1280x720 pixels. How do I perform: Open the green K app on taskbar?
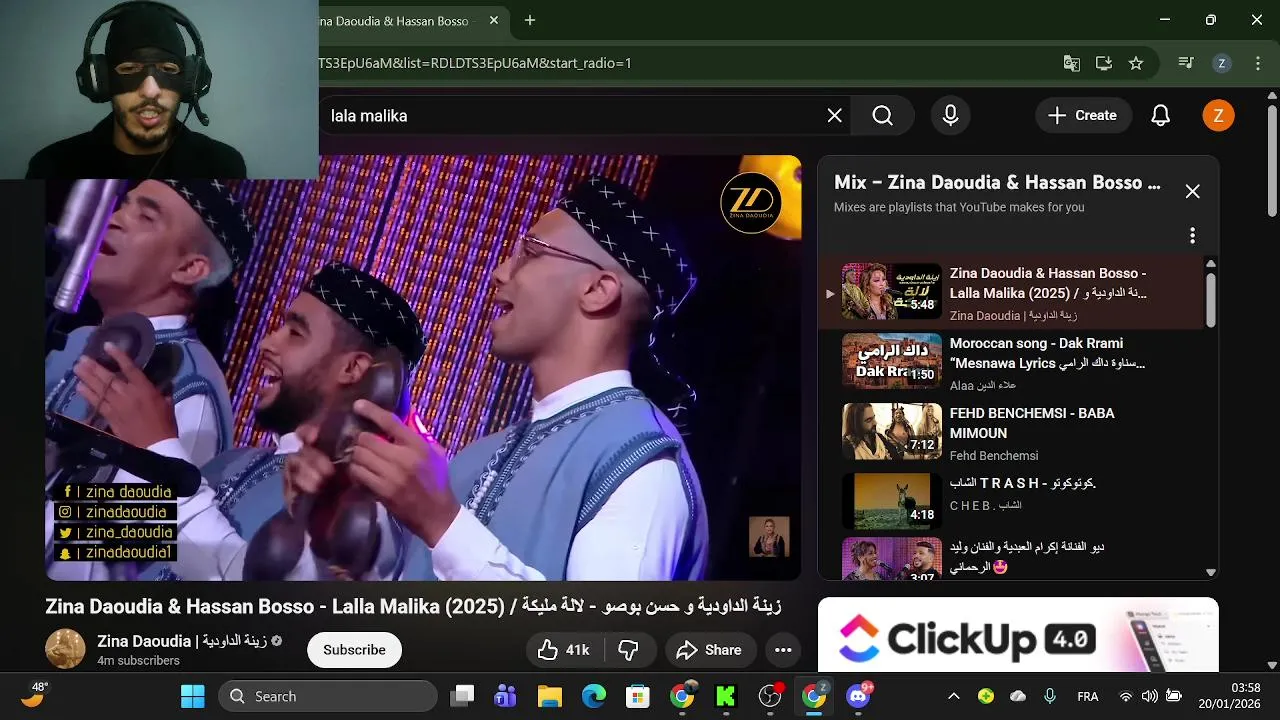[x=726, y=696]
